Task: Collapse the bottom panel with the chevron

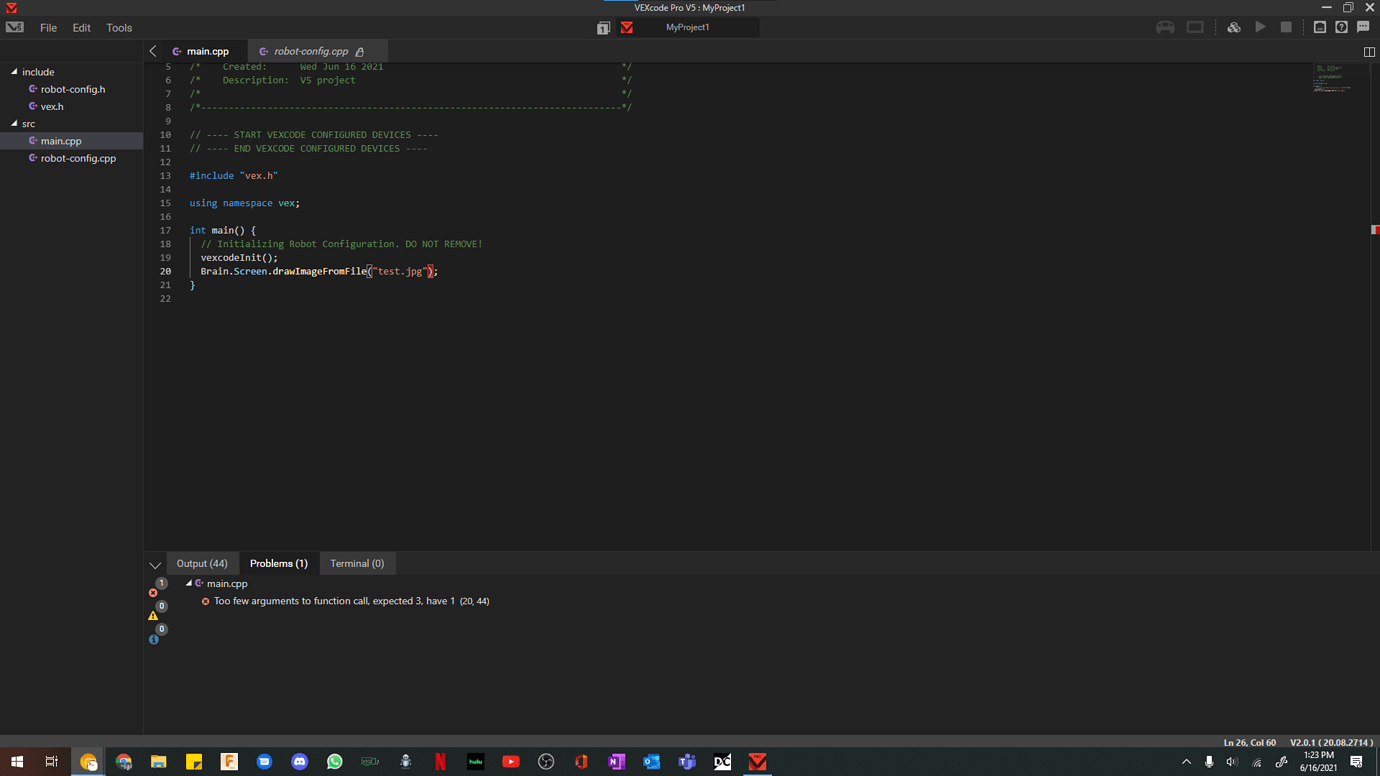Action: [x=154, y=564]
